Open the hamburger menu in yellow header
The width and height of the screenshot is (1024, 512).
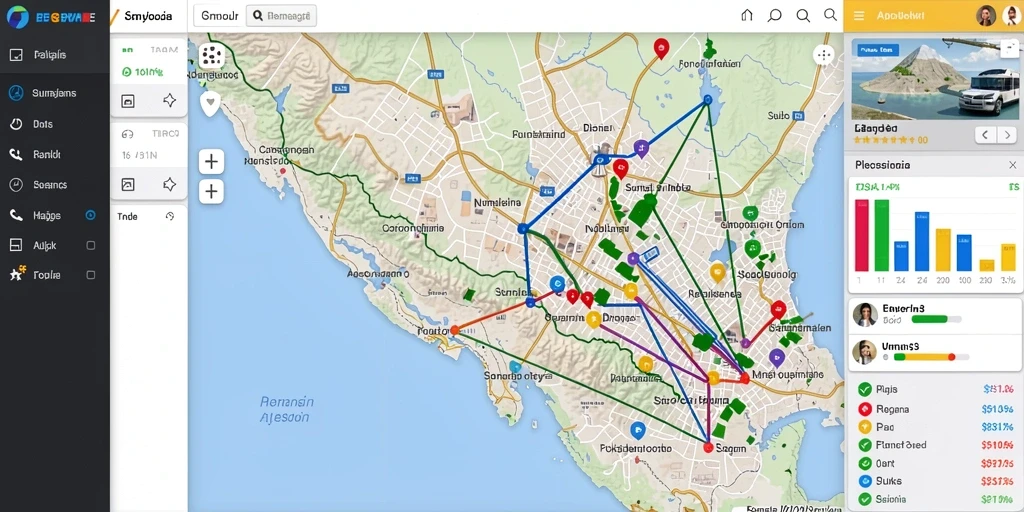(859, 16)
